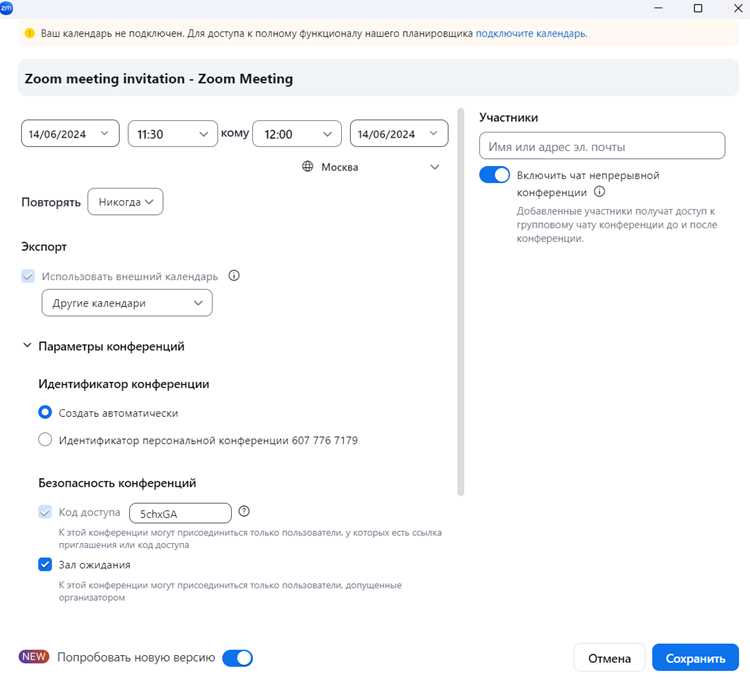Open the Москва time zone dropdown
This screenshot has width=750, height=688.
(371, 167)
